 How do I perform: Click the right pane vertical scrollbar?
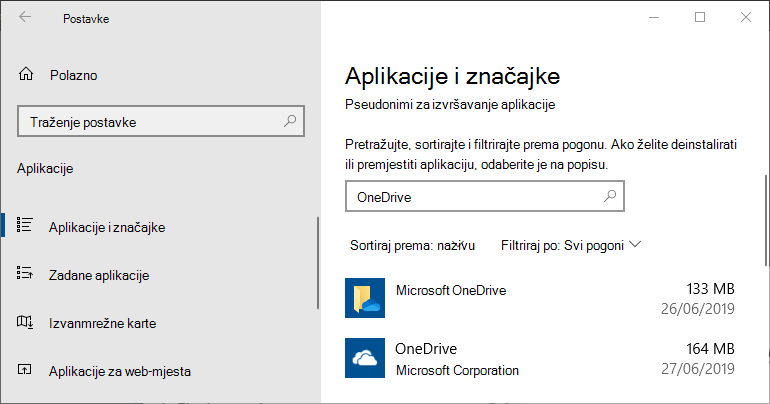(766, 220)
